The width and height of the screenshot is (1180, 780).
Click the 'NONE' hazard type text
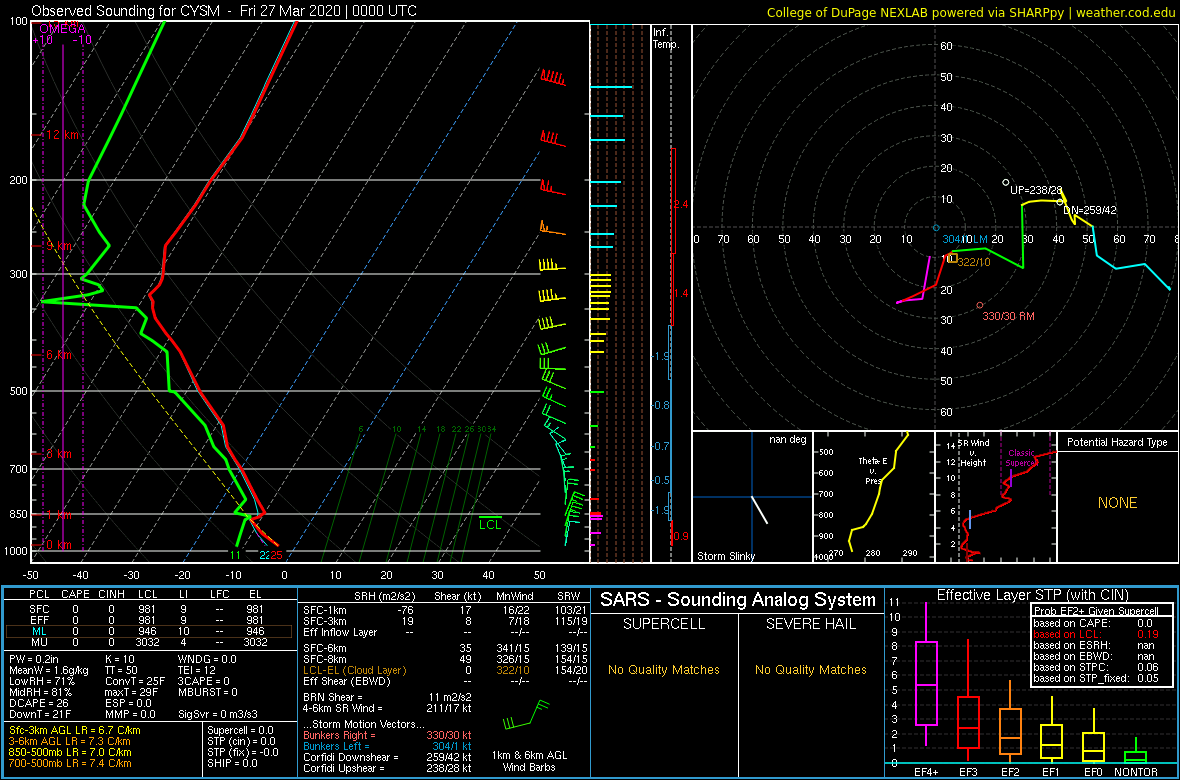click(1117, 503)
